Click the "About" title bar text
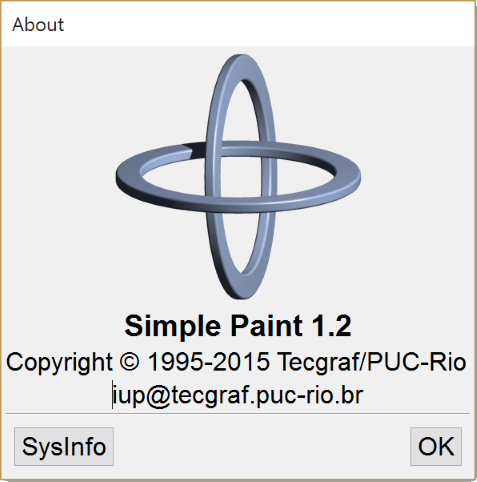This screenshot has width=477, height=482. pos(38,25)
